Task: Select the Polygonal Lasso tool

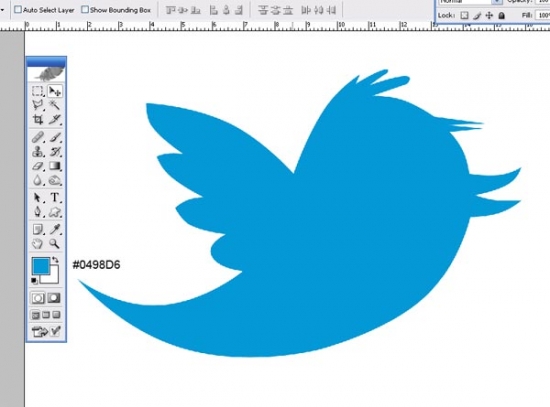Action: tap(38, 105)
